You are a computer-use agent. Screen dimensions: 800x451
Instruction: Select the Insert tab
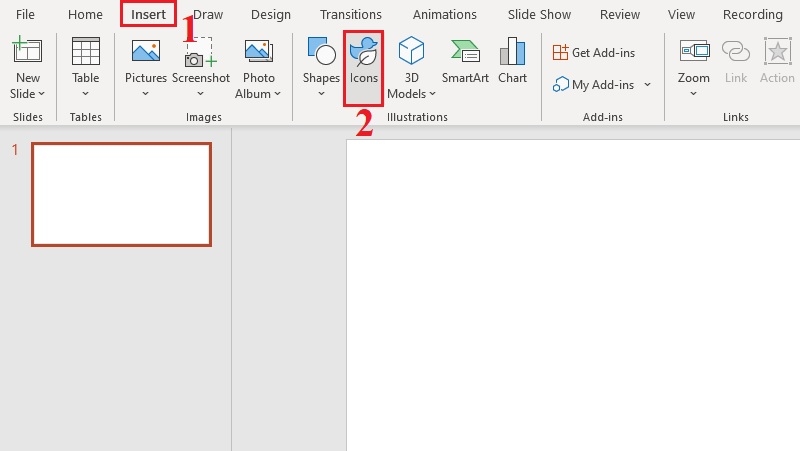pyautogui.click(x=148, y=14)
